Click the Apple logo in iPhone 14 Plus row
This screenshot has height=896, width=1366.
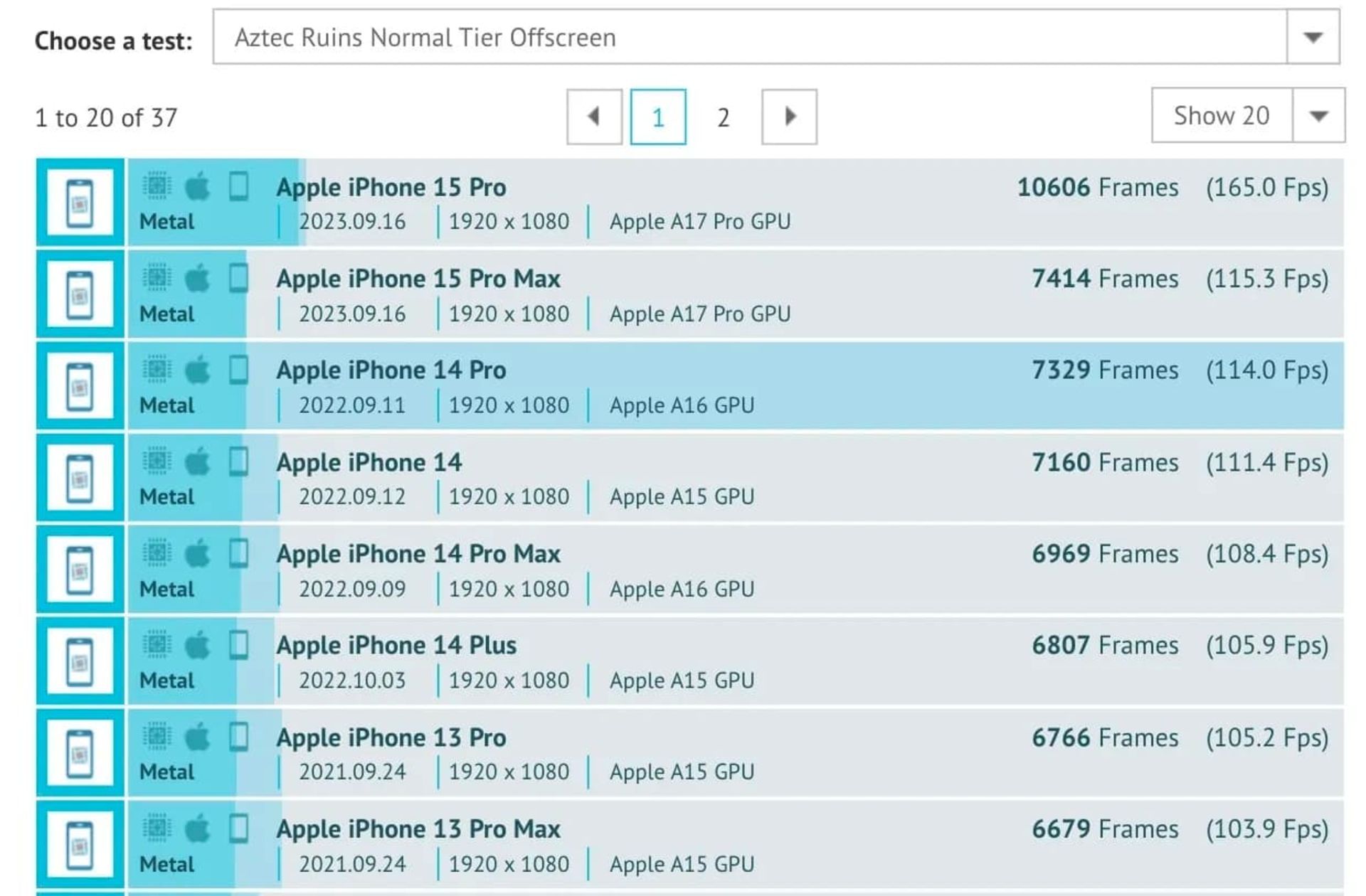tap(198, 645)
